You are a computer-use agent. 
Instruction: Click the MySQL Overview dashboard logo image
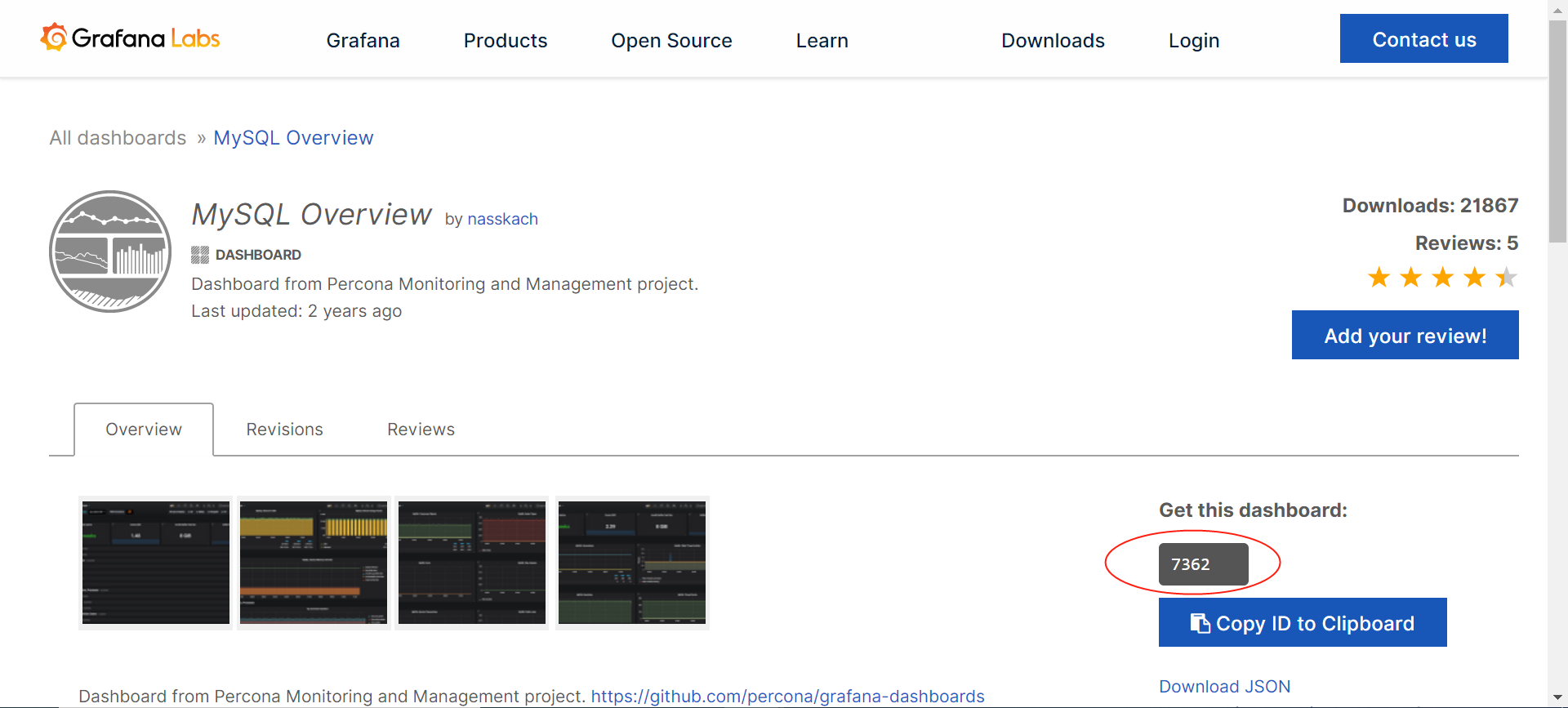tap(110, 252)
